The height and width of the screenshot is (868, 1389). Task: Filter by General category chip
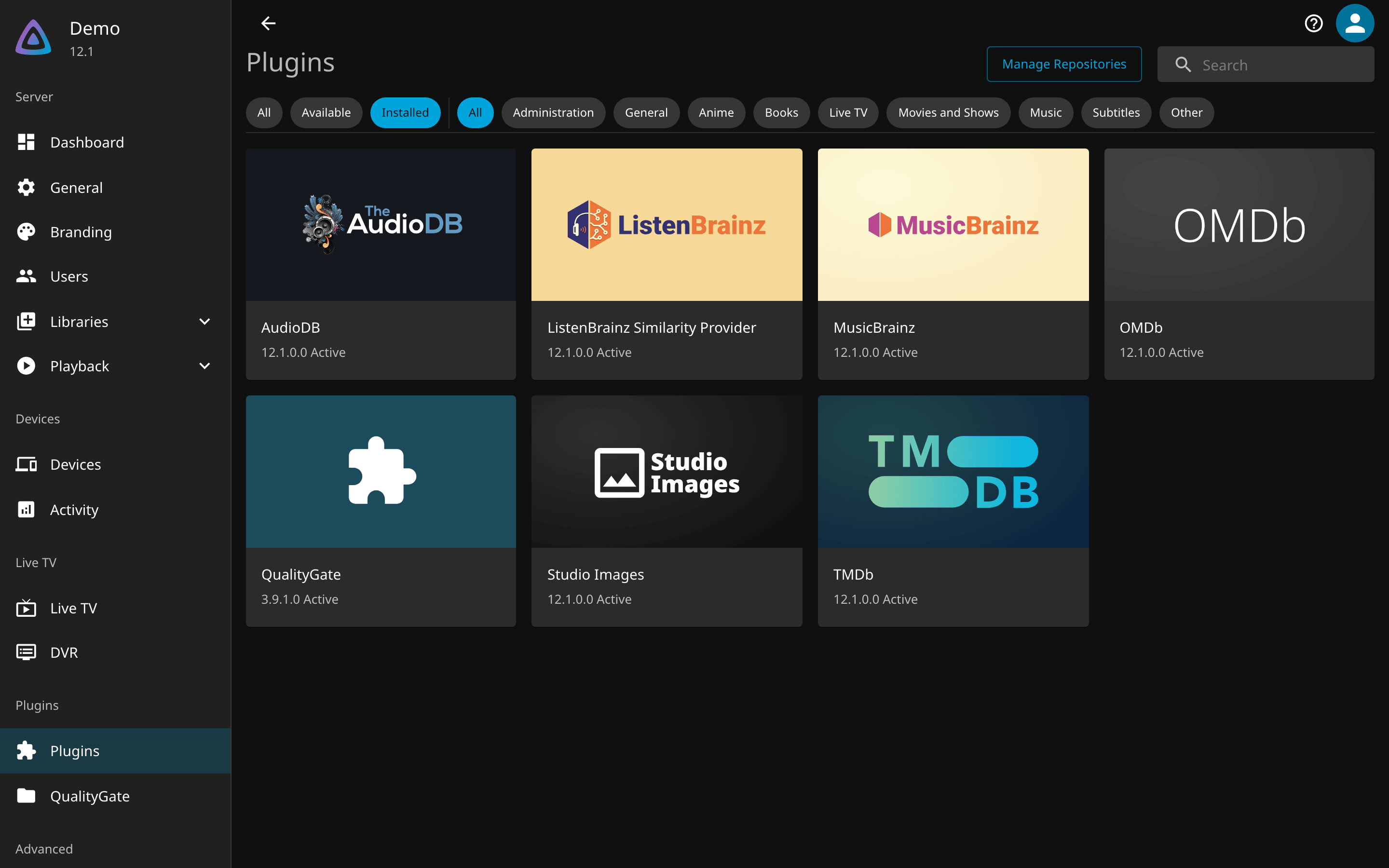[x=646, y=112]
